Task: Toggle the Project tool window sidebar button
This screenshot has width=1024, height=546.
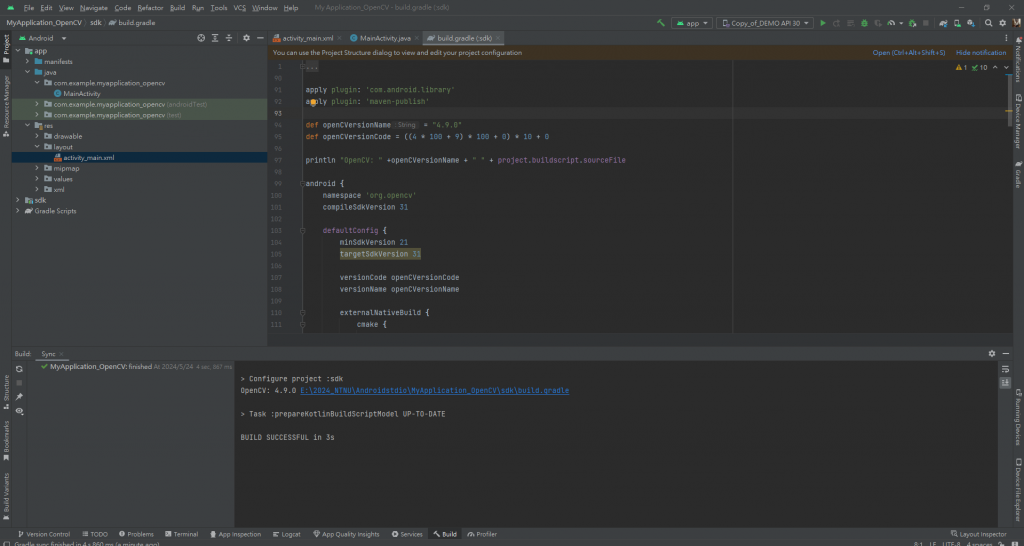Action: tap(5, 45)
